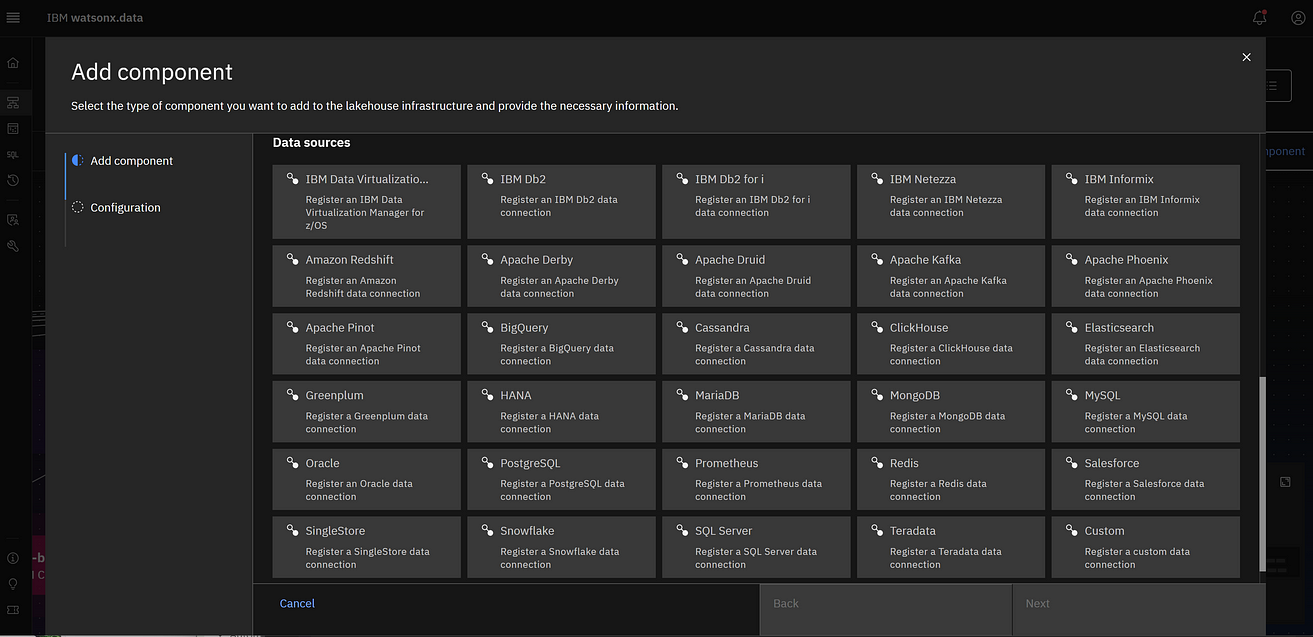1313x637 pixels.
Task: Pick the Cassandra tile
Action: [756, 344]
